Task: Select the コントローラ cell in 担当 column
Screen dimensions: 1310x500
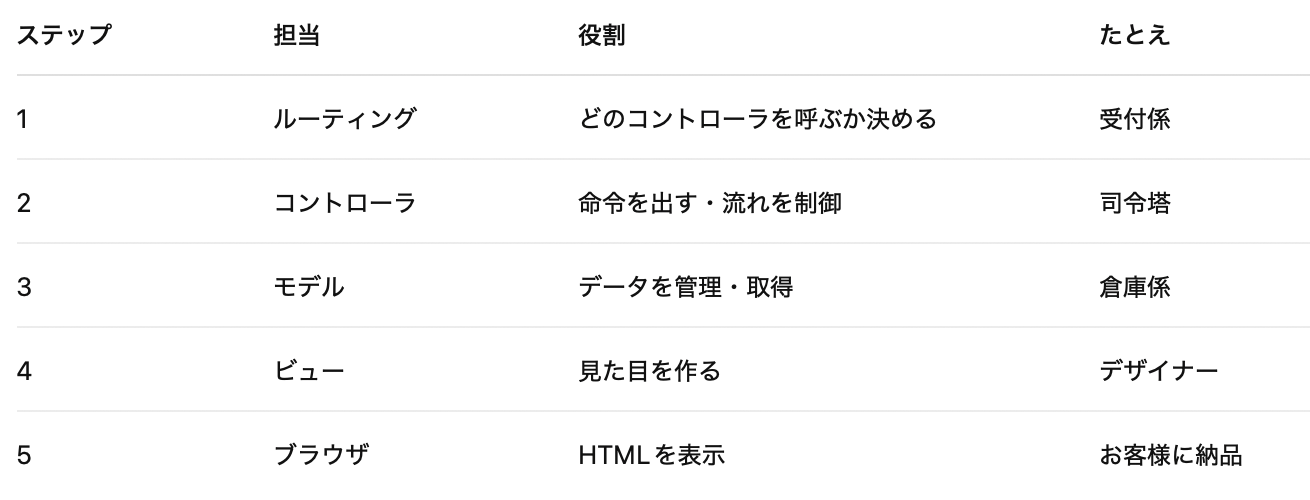Action: 344,204
